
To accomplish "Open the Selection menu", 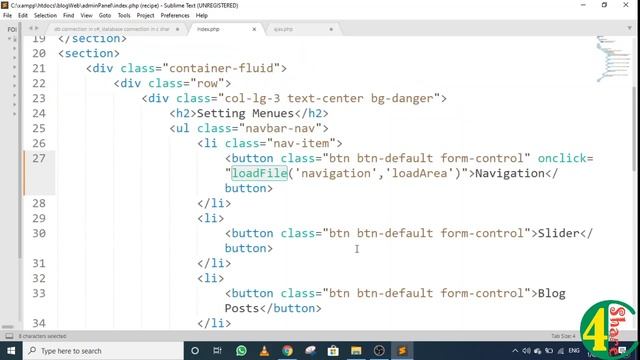I will pyautogui.click(x=45, y=16).
